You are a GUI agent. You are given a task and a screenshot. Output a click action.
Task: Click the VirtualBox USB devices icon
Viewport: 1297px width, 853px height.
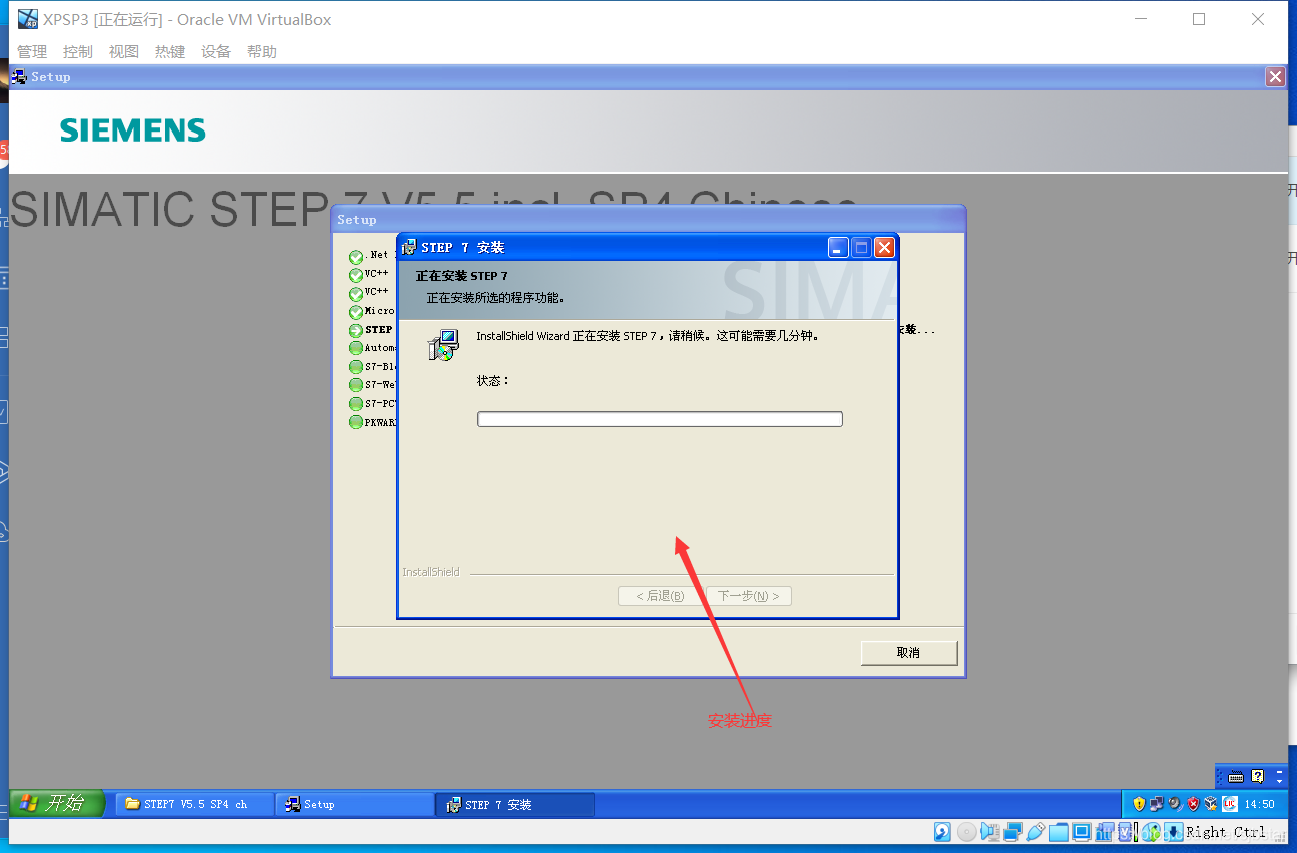1036,832
